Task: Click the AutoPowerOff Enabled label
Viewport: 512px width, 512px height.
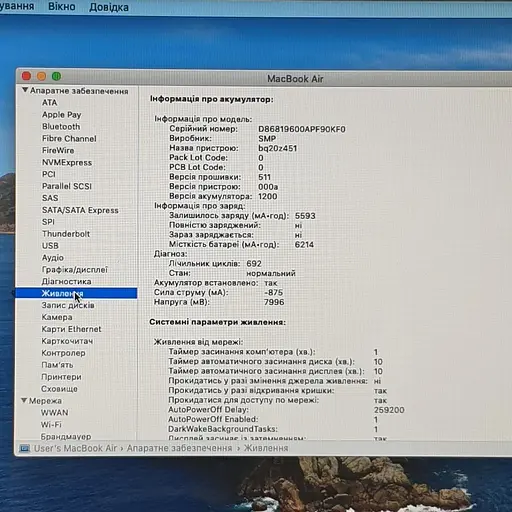Action: pyautogui.click(x=213, y=419)
